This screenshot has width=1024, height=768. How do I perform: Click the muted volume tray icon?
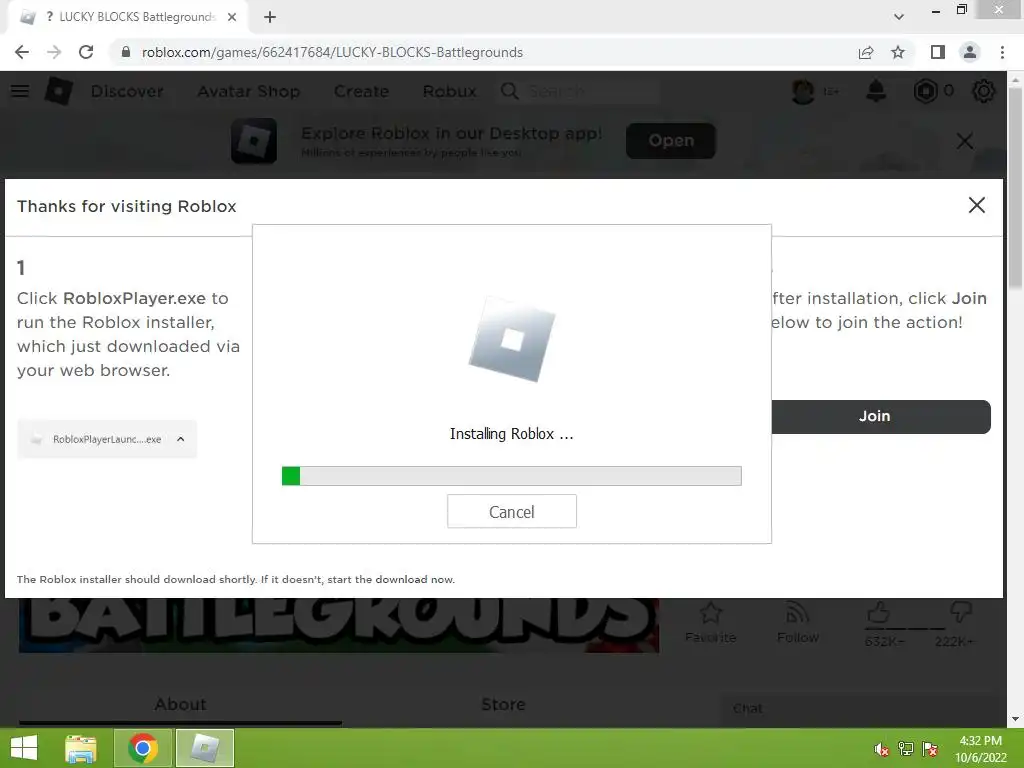[x=881, y=749]
